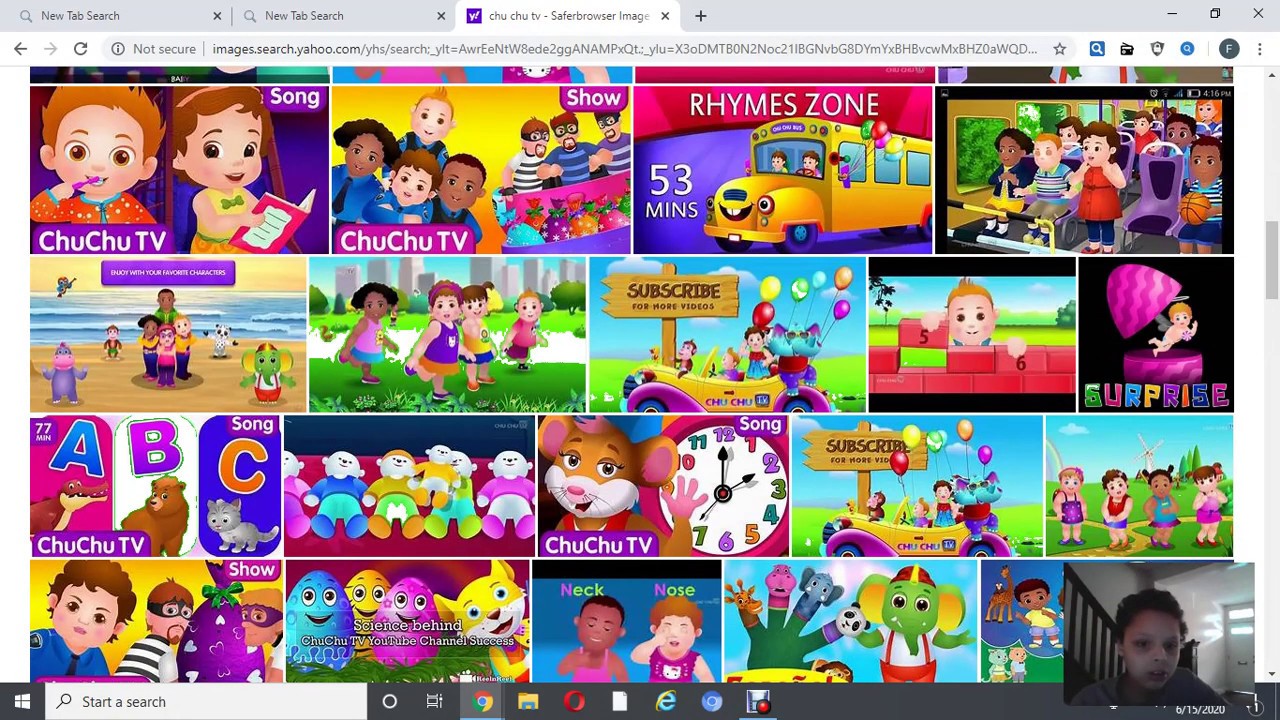Launch Internet Explorer from the taskbar
This screenshot has width=1280, height=720.
(666, 702)
